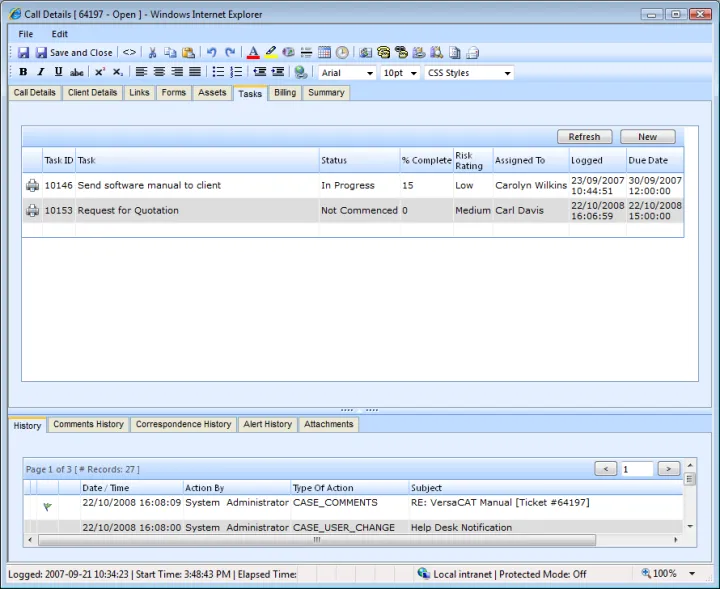This screenshot has width=720, height=589.
Task: Toggle Bold formatting
Action: [23, 72]
